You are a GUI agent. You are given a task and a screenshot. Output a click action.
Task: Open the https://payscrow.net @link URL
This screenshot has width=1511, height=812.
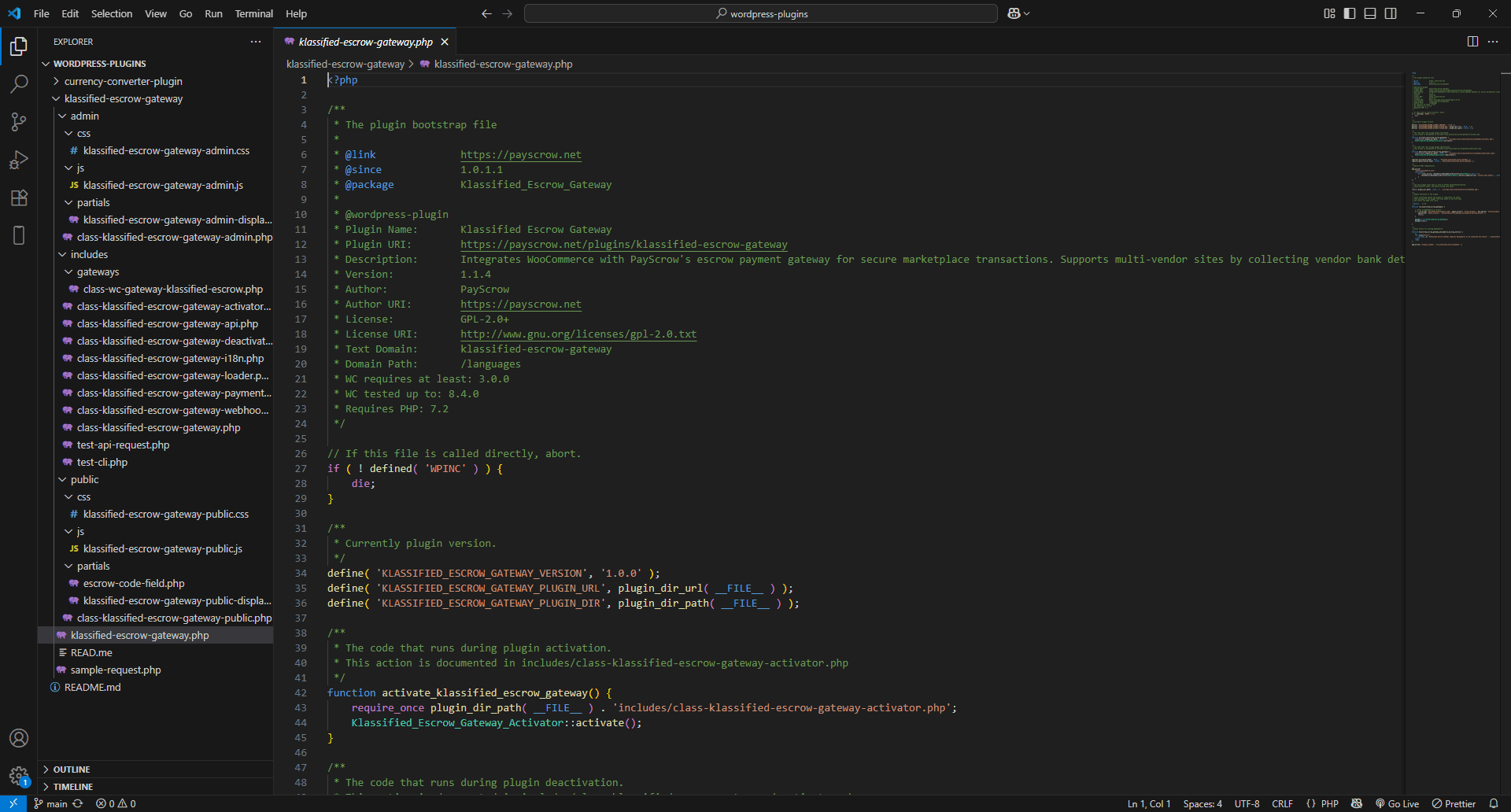(520, 154)
